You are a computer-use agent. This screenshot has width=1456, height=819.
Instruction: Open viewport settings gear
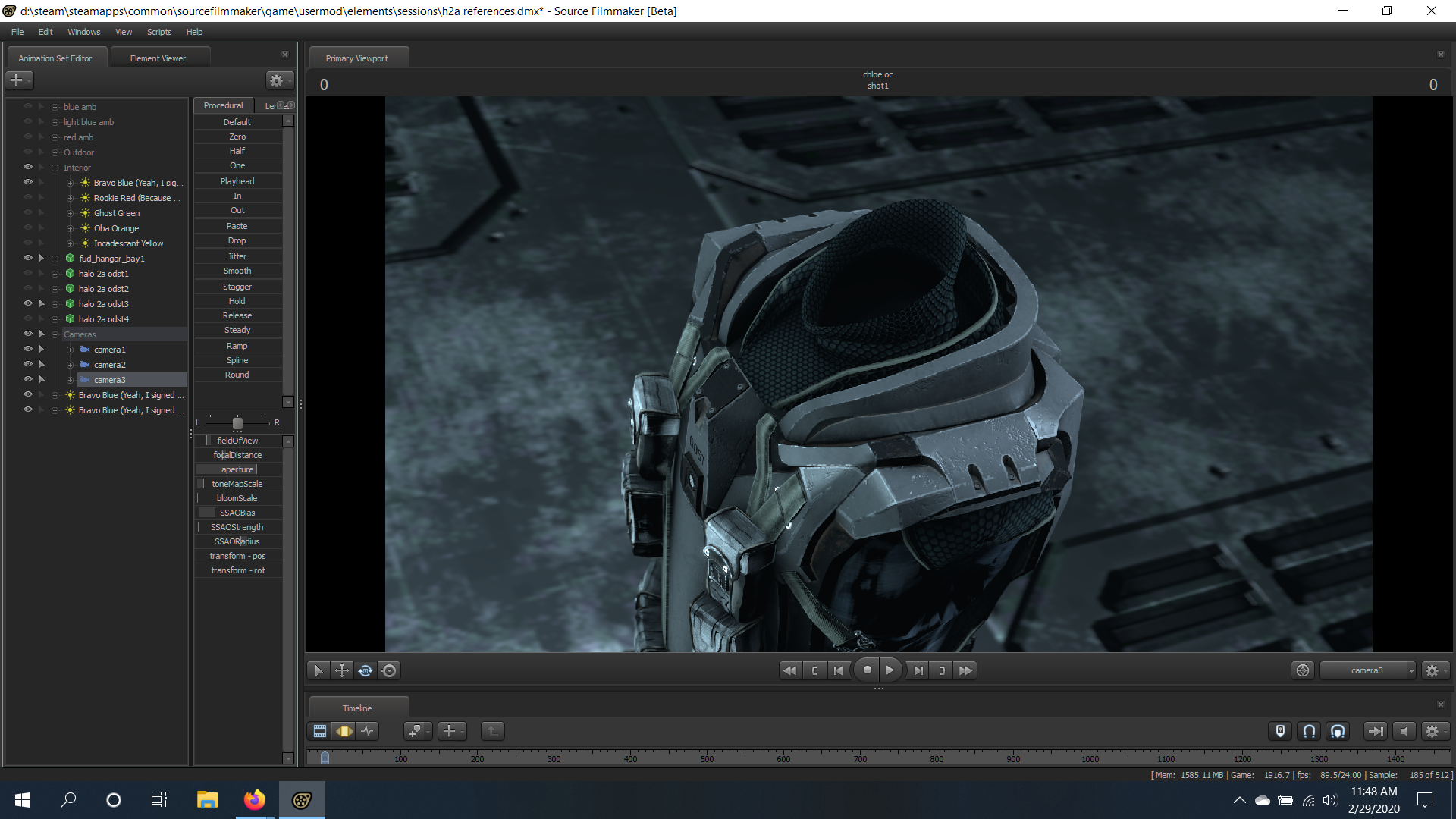pos(1434,670)
